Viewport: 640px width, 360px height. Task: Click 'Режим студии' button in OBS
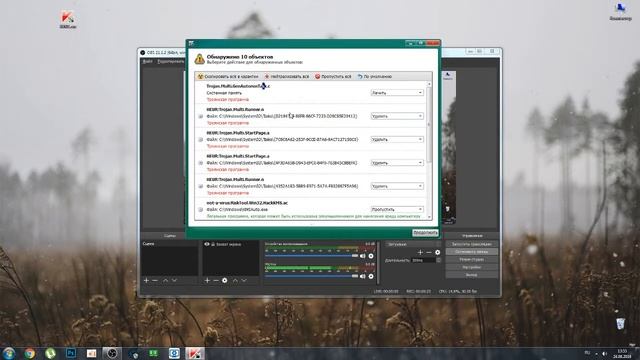point(471,260)
